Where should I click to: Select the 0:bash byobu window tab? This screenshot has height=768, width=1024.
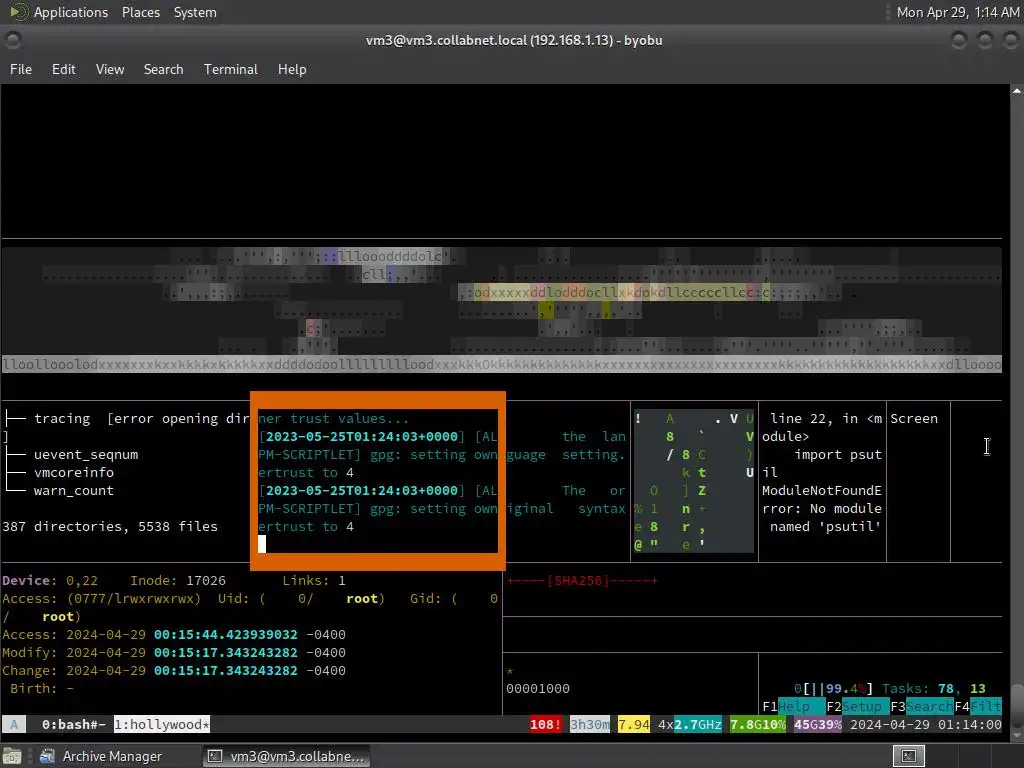(x=73, y=724)
